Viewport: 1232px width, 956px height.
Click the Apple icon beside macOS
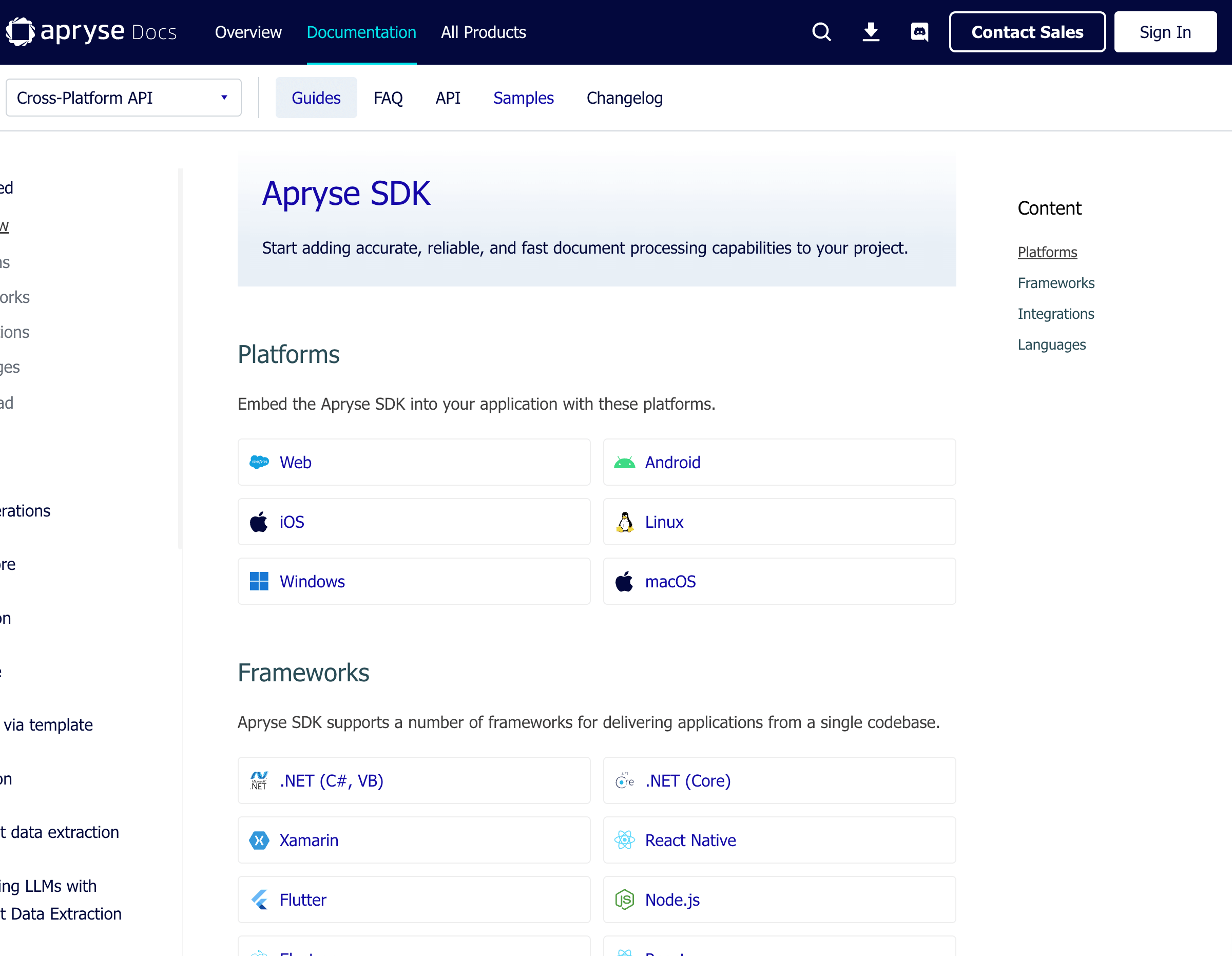tap(624, 581)
